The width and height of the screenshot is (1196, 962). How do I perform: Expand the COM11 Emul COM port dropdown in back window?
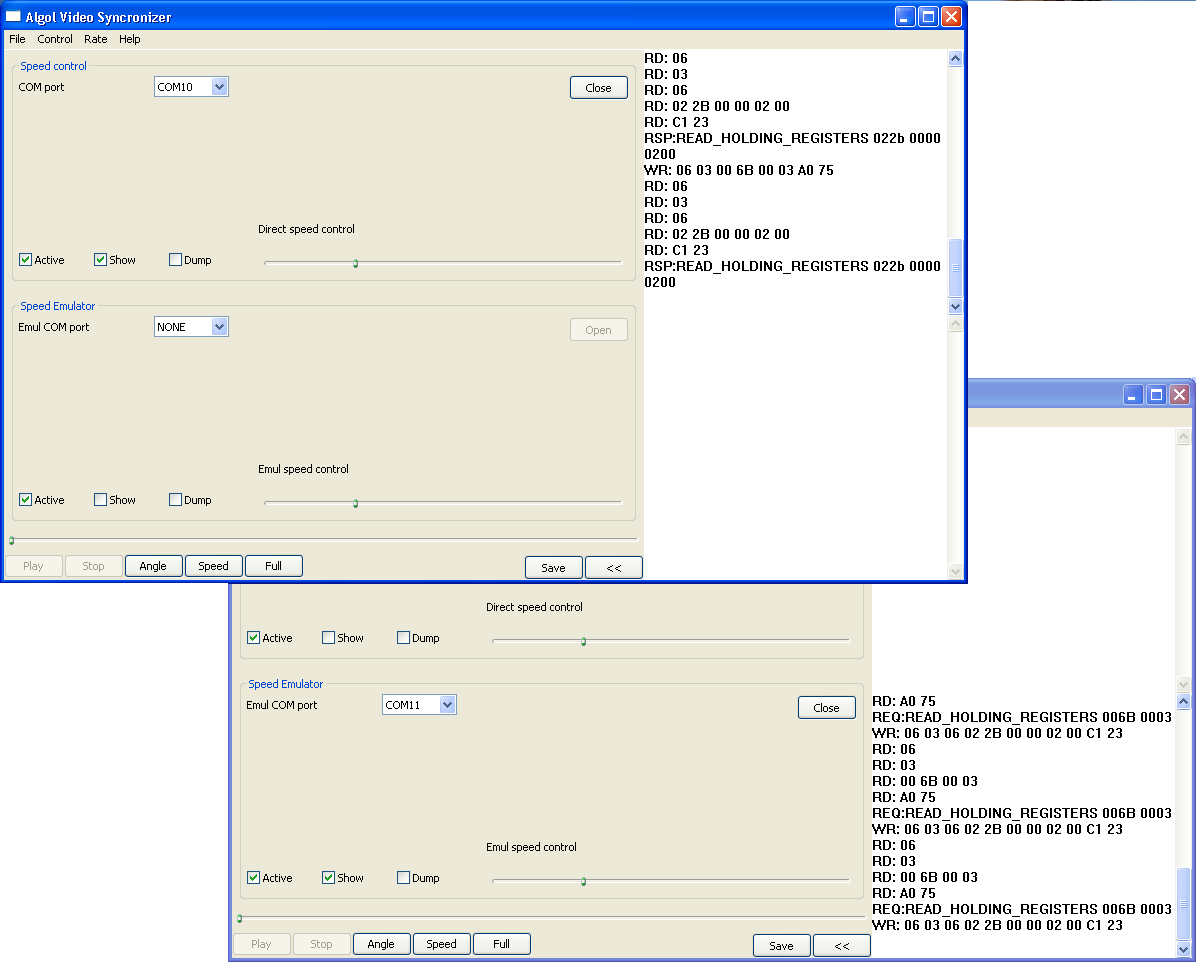447,705
